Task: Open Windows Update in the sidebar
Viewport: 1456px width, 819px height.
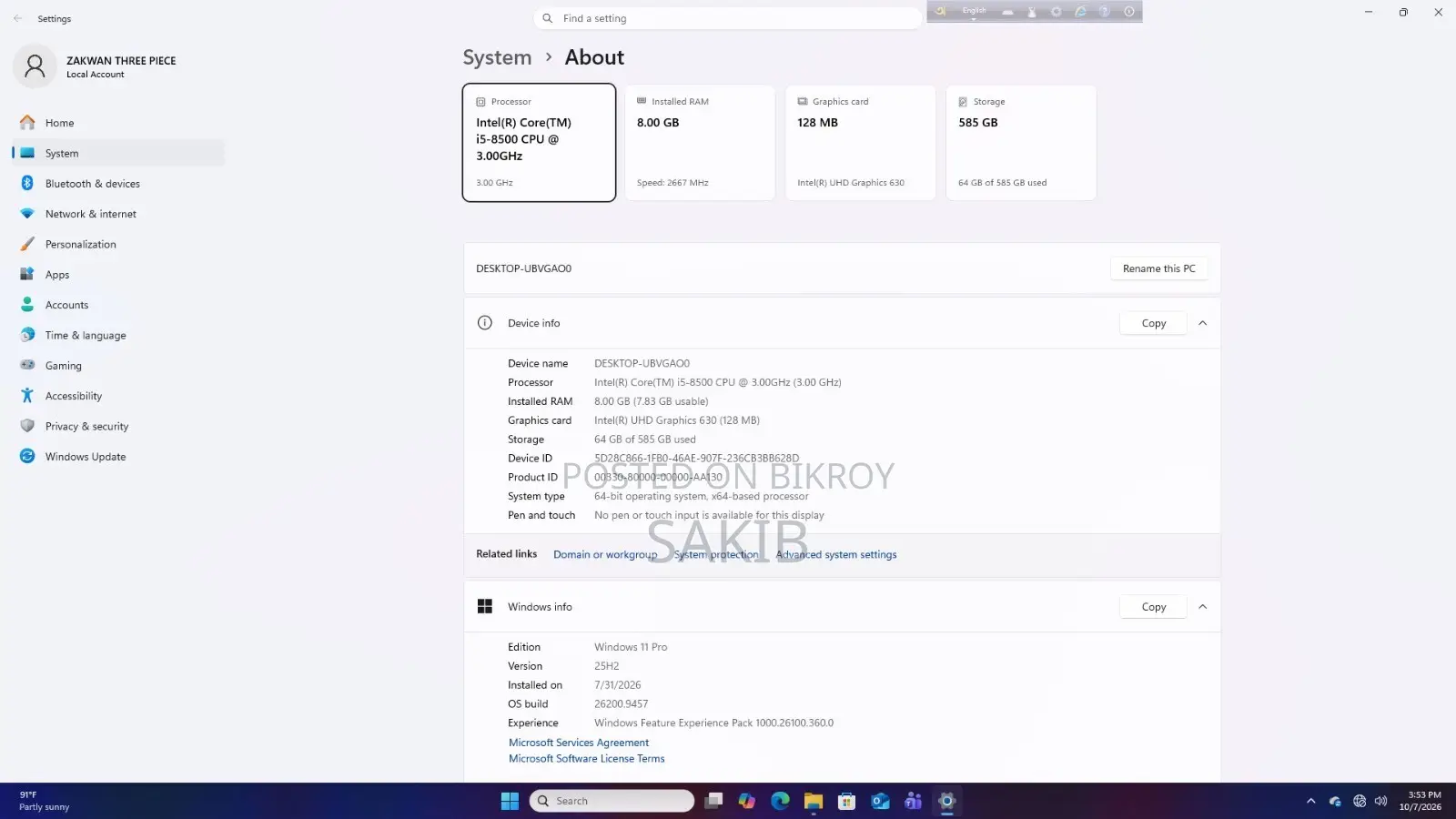Action: [x=118, y=457]
